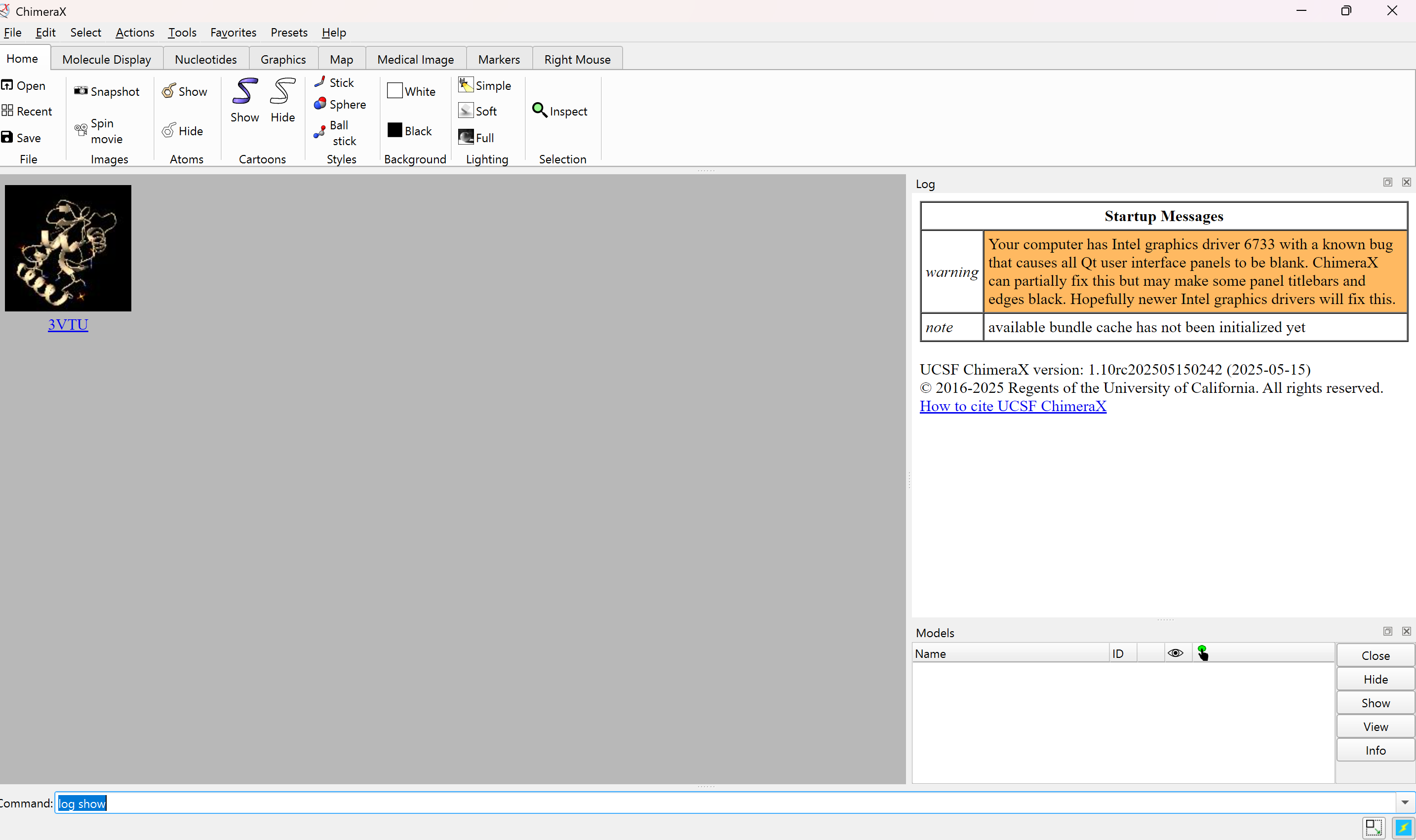Click the Spin movie icon

(x=81, y=130)
